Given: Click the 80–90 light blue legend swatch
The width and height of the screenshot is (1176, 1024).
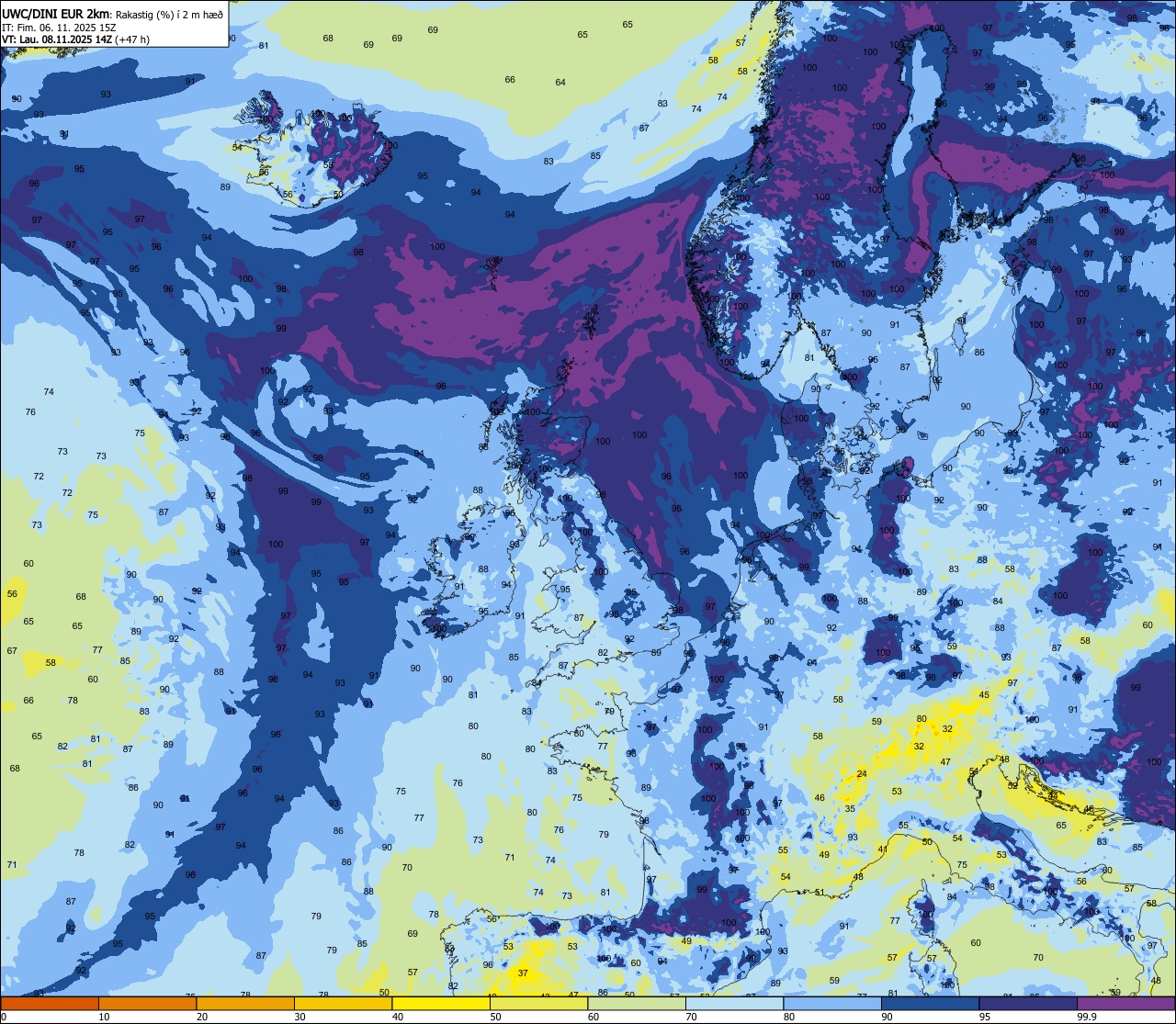Looking at the screenshot, I should [x=832, y=1003].
